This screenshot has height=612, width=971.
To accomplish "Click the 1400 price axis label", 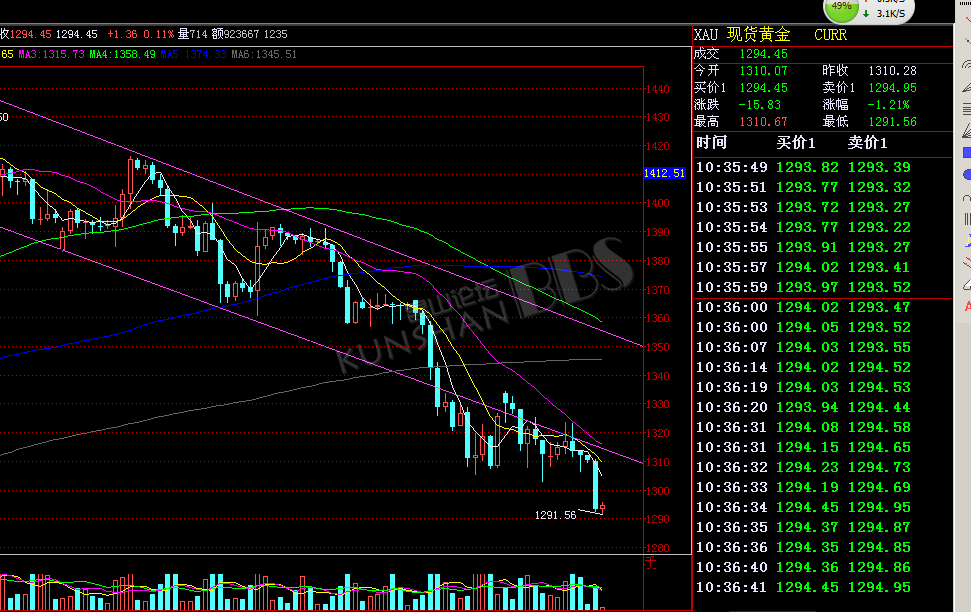I will (658, 203).
